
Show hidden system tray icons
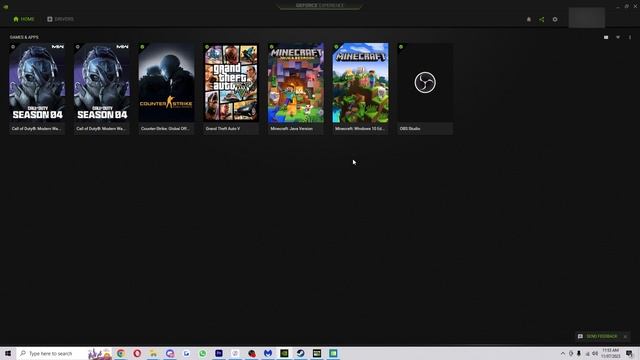[x=562, y=353]
